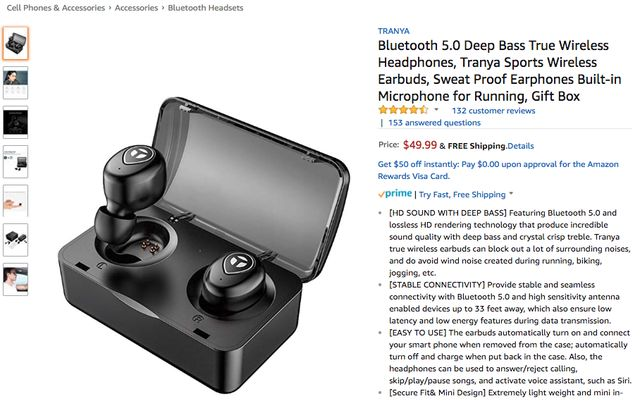Click the Details link next to FREE Shipping
The height and width of the screenshot is (401, 640).
(x=520, y=146)
